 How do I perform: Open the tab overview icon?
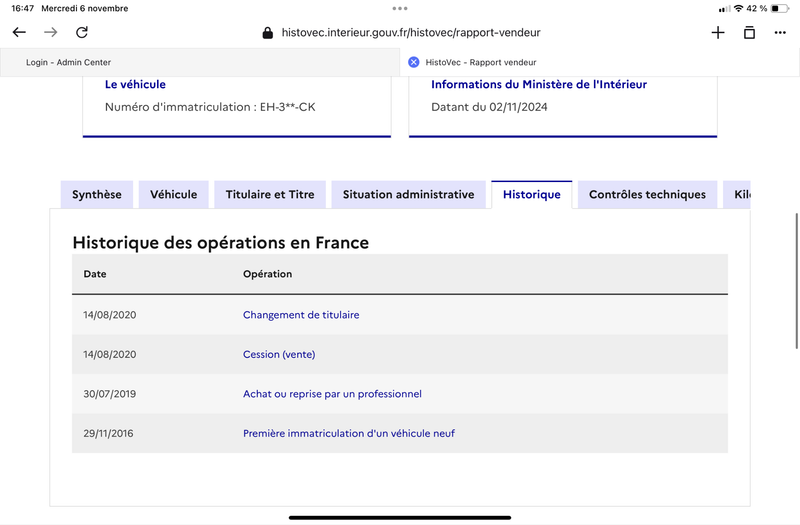pyautogui.click(x=749, y=33)
